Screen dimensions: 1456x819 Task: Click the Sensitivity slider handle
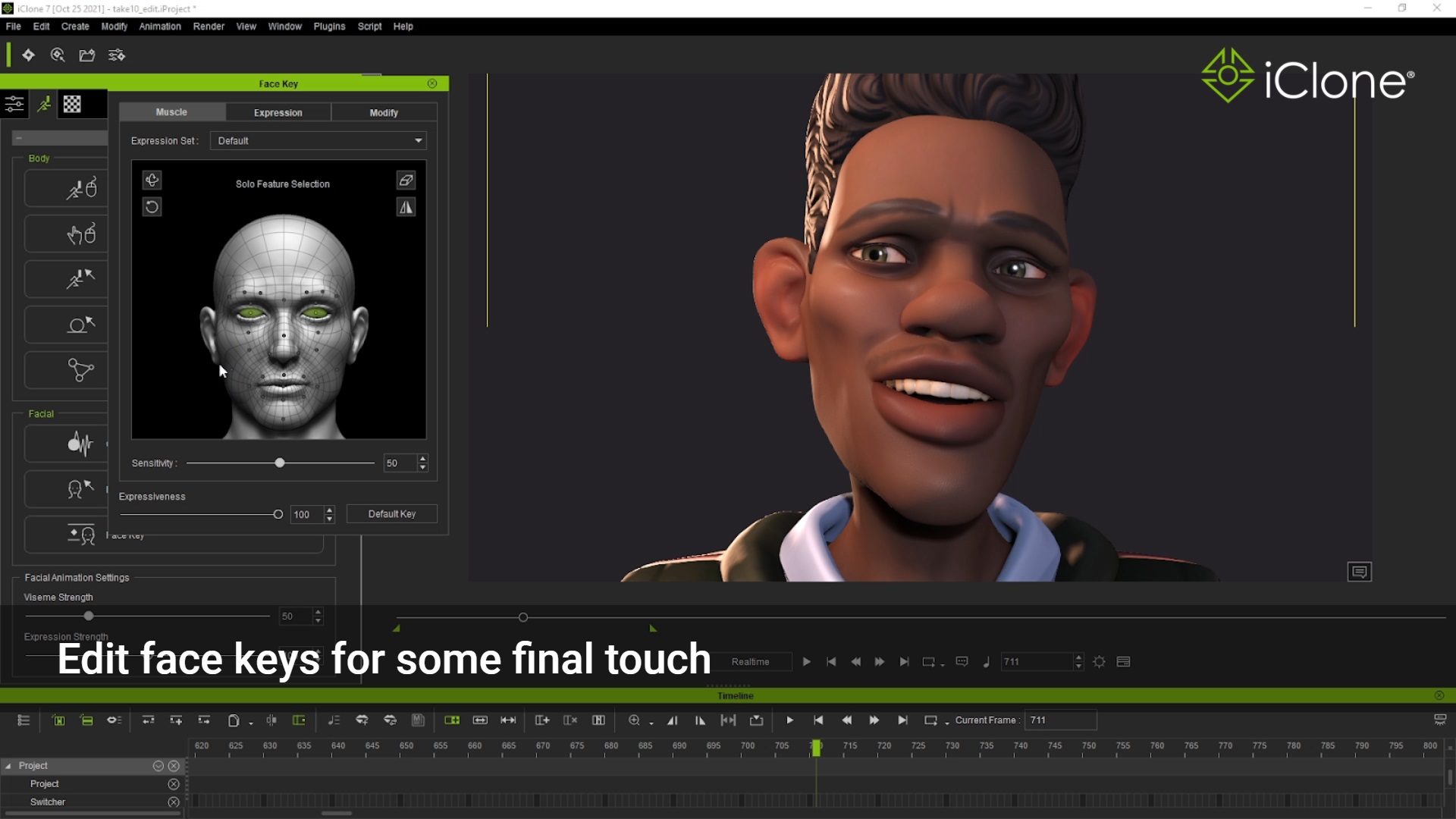click(x=280, y=463)
